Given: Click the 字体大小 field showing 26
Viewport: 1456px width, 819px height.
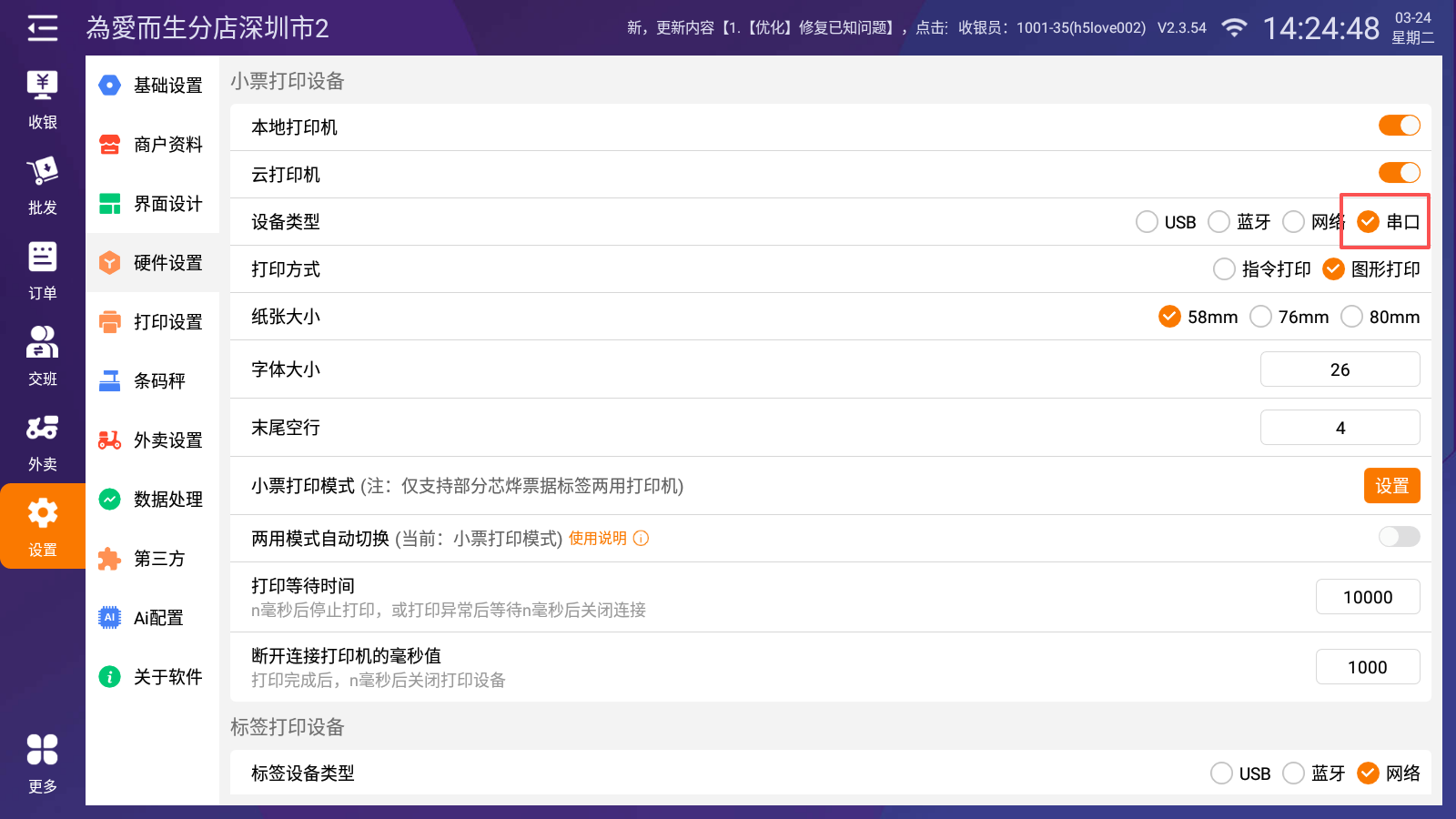Looking at the screenshot, I should pyautogui.click(x=1340, y=369).
